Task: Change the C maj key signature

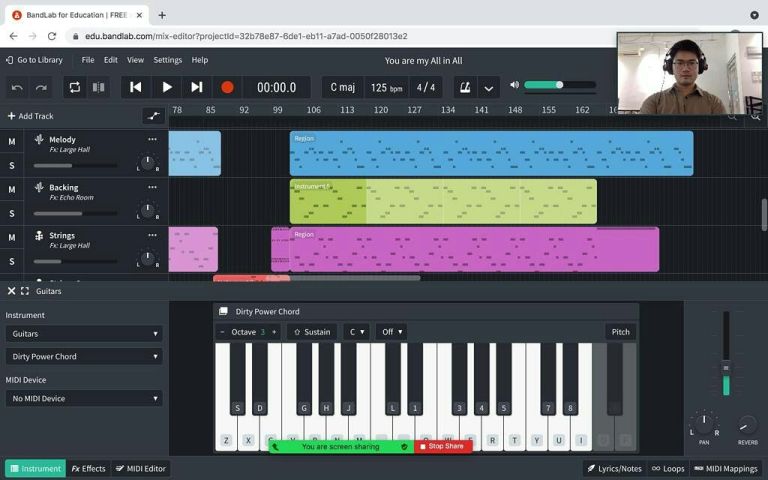Action: click(342, 88)
